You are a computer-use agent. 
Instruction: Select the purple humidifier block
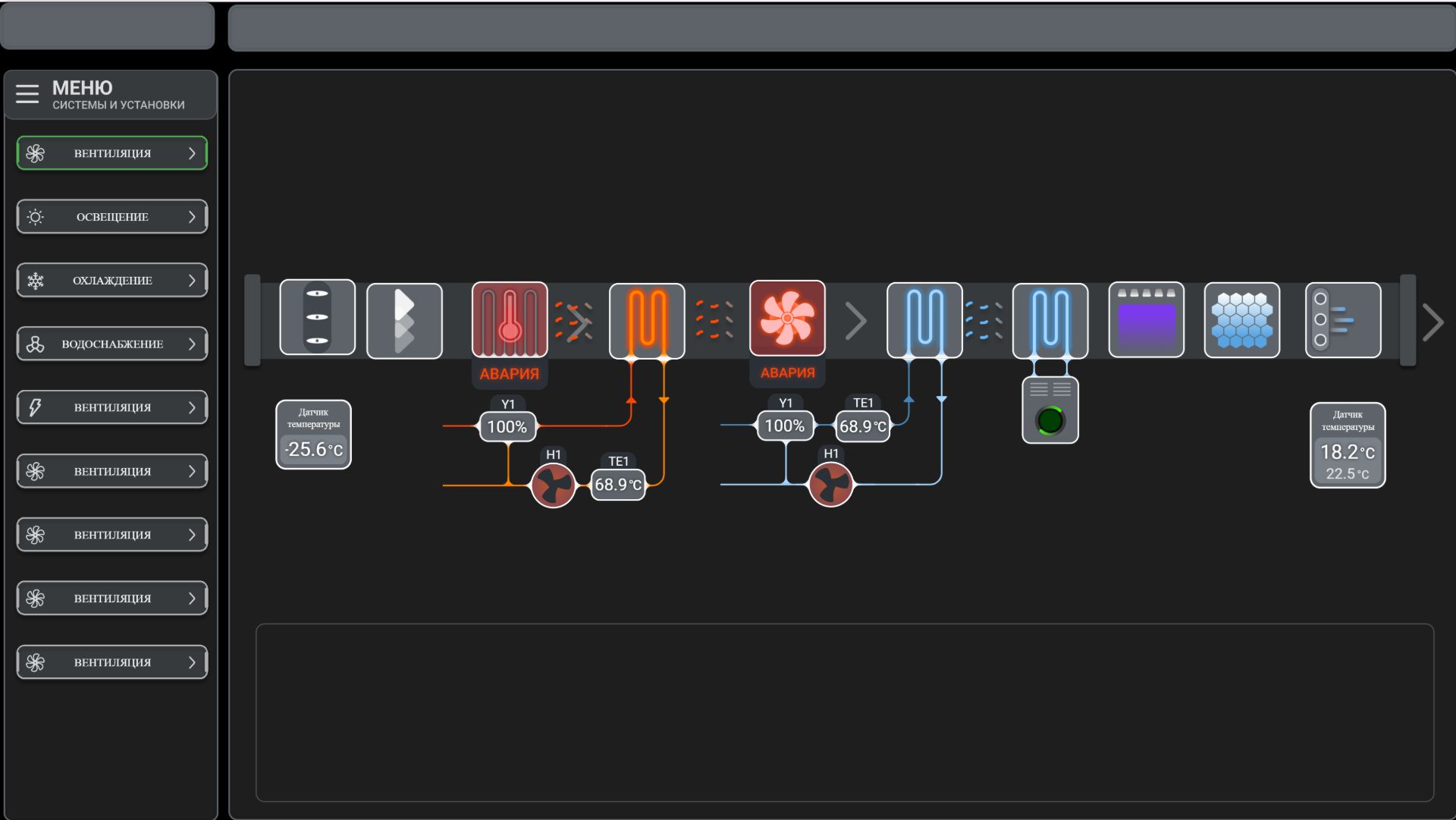pyautogui.click(x=1145, y=320)
